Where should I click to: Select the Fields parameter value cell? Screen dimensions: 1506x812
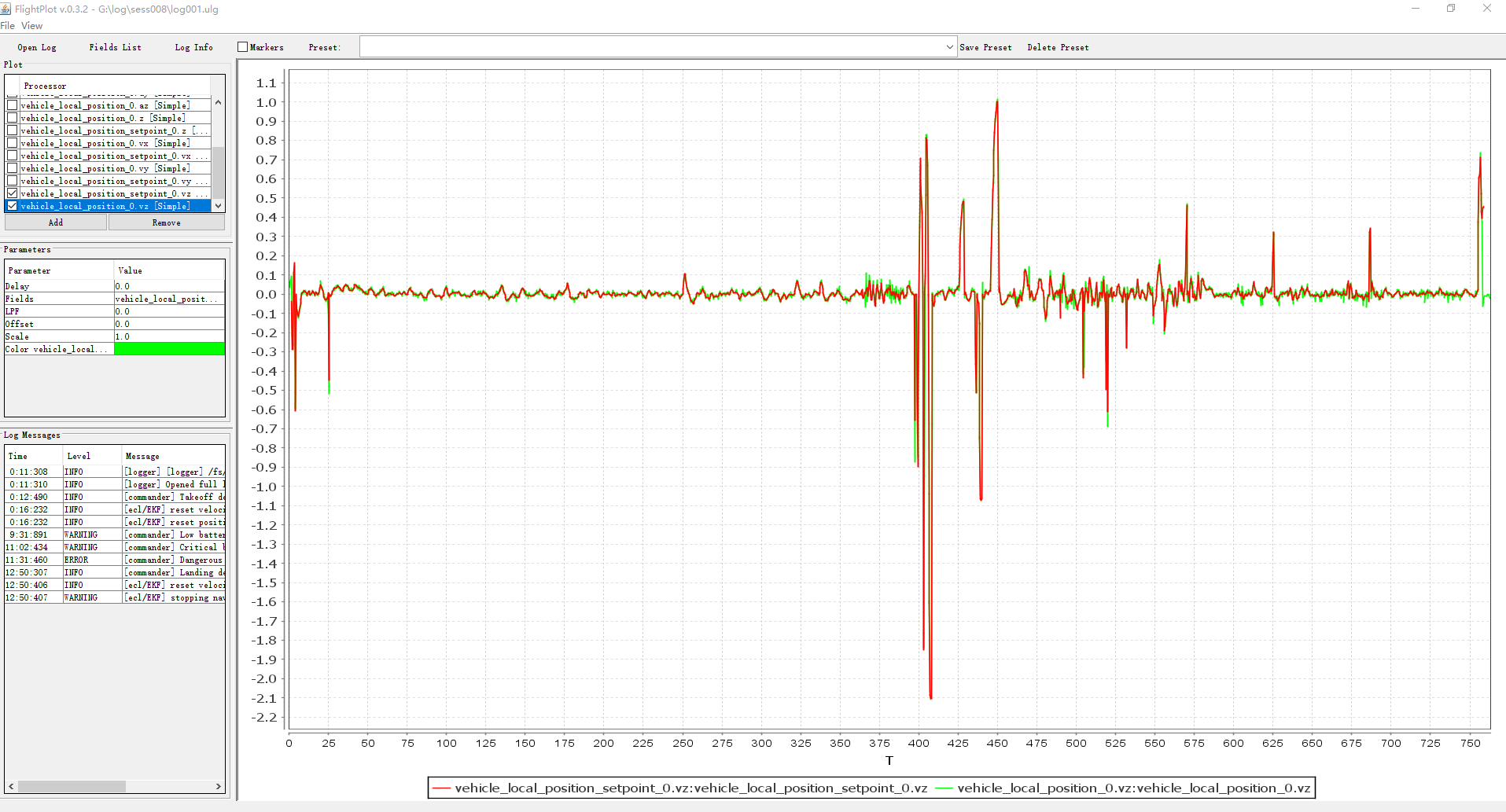tap(170, 299)
